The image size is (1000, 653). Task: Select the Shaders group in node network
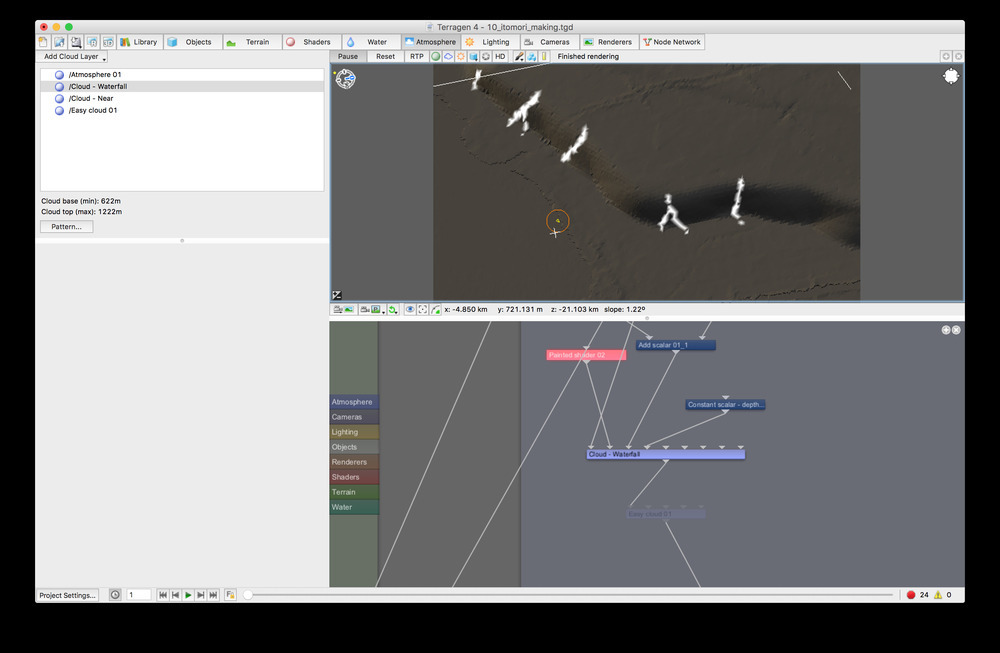point(354,477)
